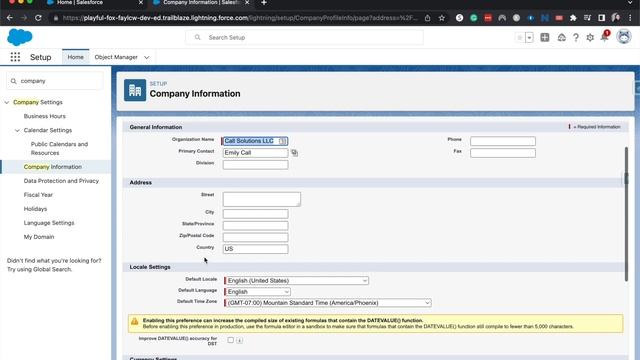Open Holidays settings
The width and height of the screenshot is (640, 360).
[x=35, y=209]
